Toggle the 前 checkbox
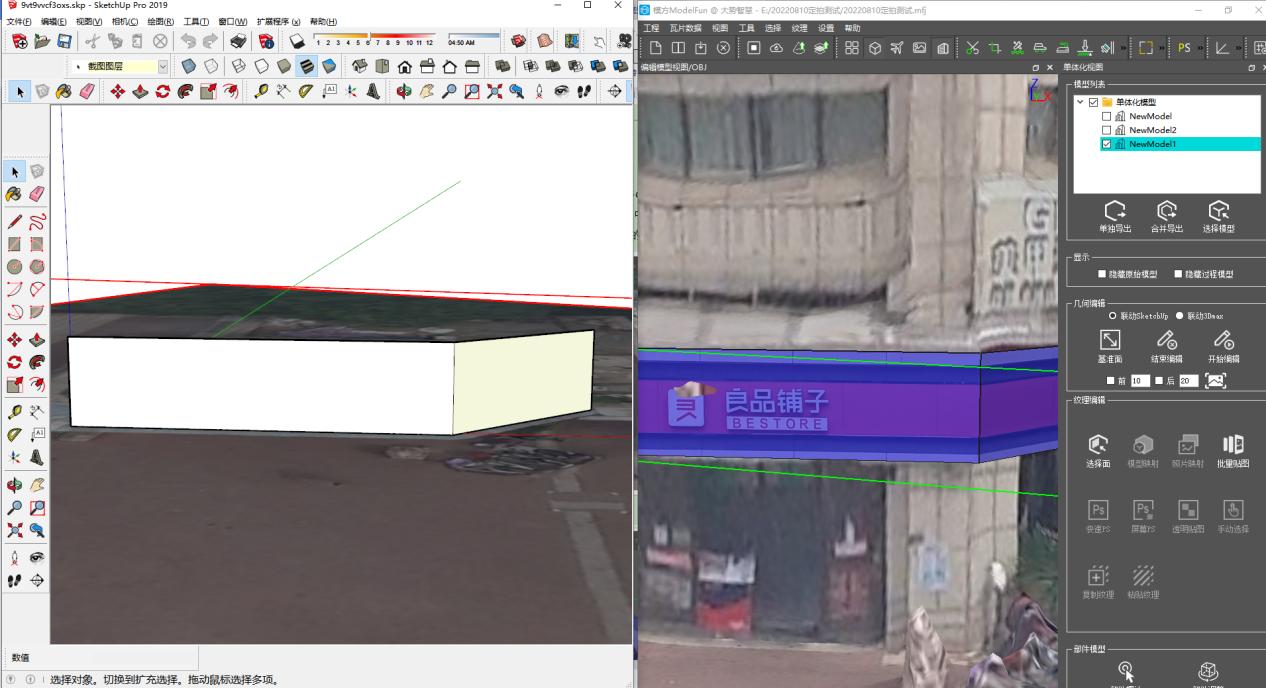 pos(1111,380)
